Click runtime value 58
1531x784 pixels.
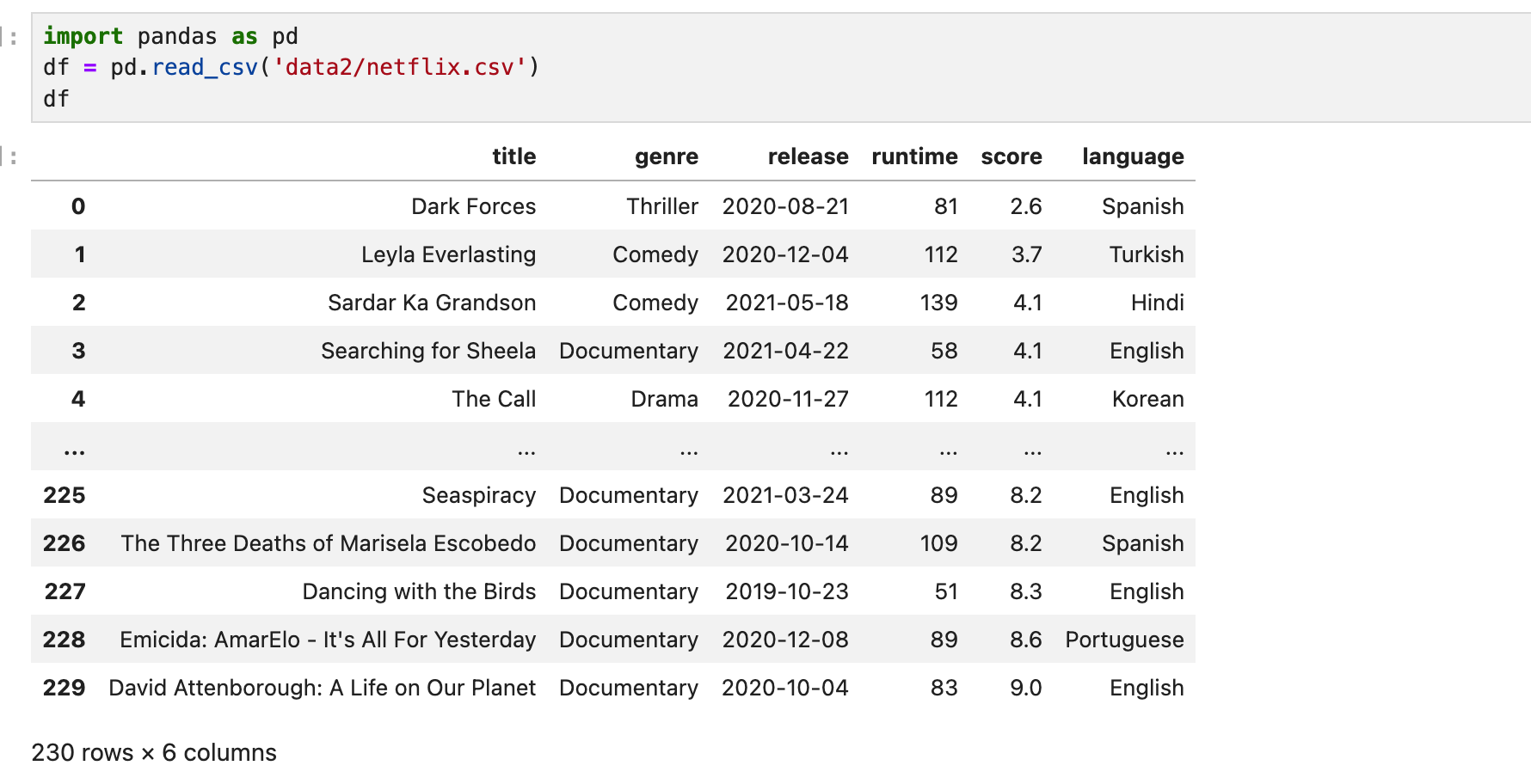944,351
